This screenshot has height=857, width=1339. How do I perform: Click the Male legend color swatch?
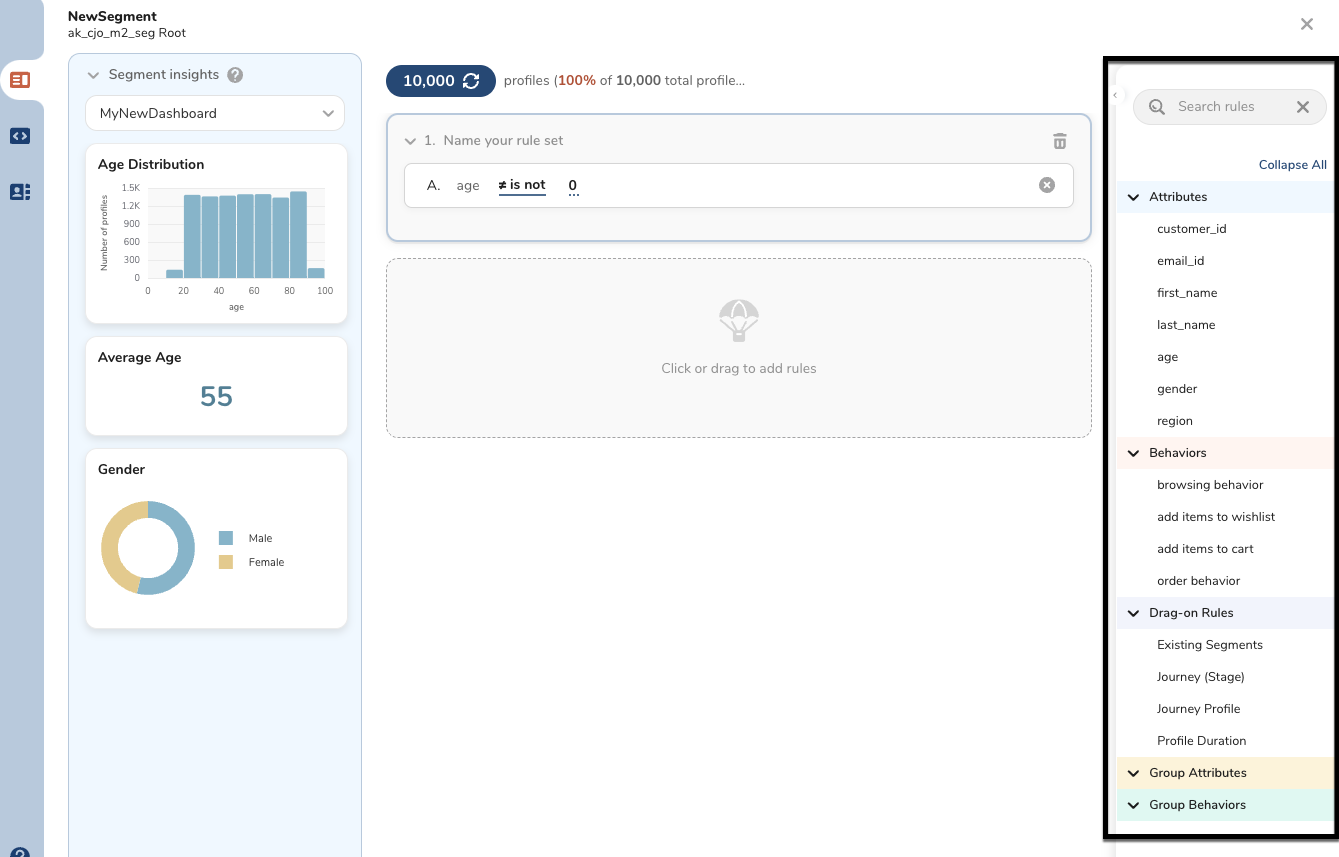click(226, 538)
